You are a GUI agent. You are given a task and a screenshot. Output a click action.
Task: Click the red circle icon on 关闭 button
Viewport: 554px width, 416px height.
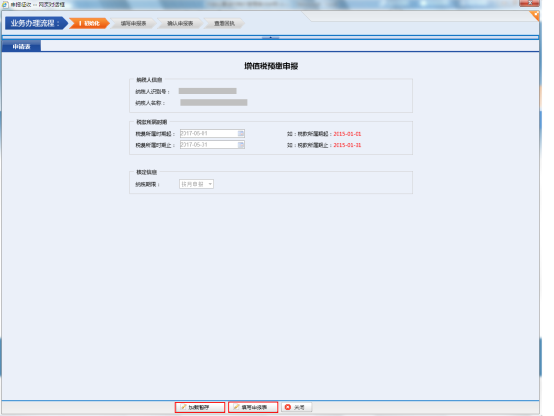click(288, 407)
